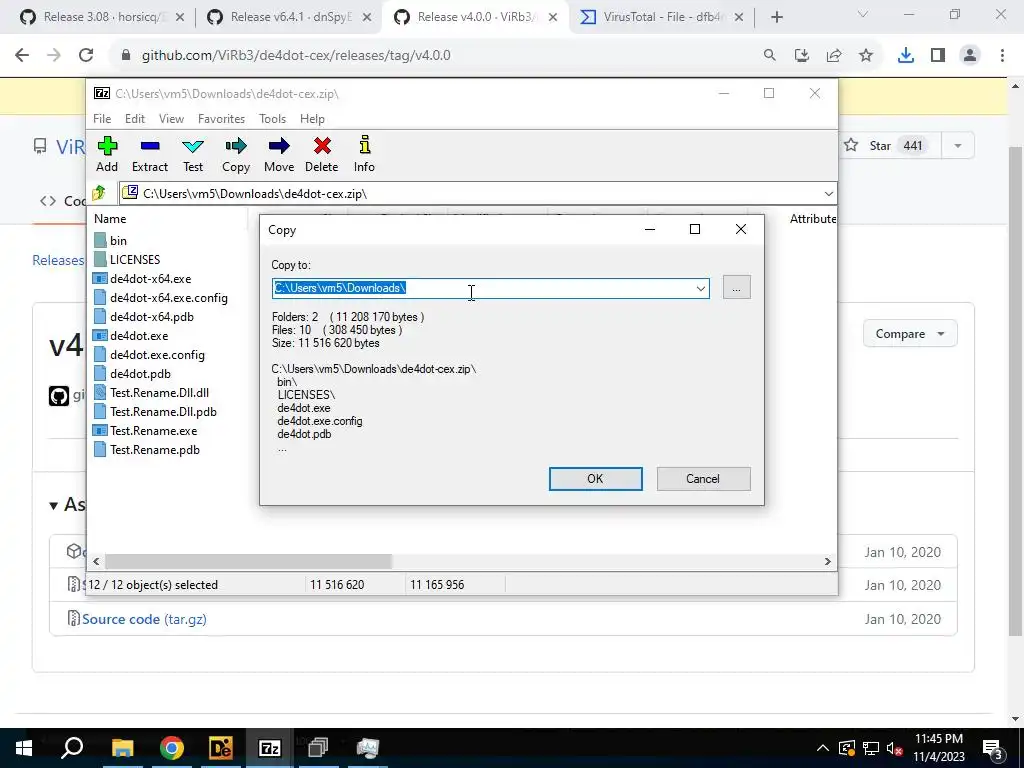Open the Chrome side panel icon

click(938, 56)
